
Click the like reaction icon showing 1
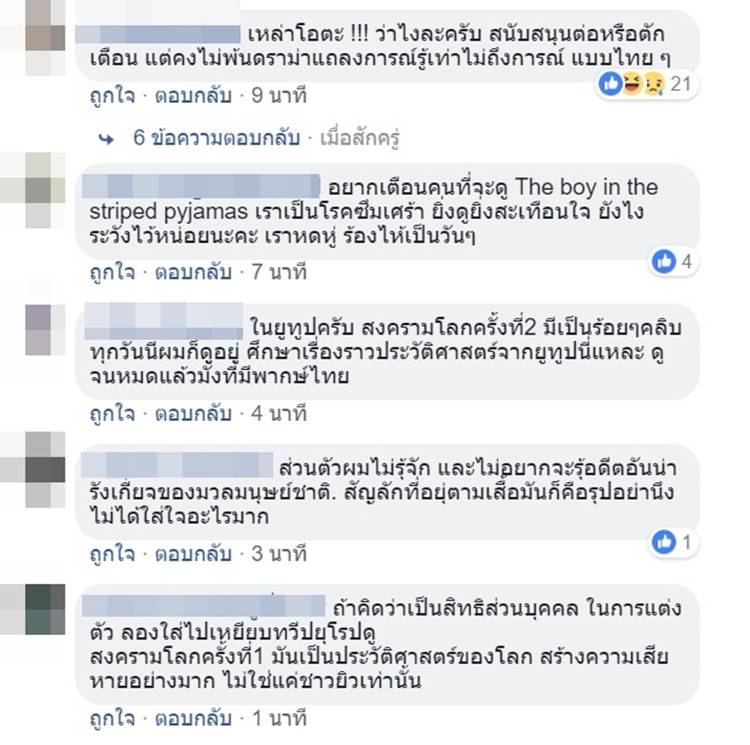coord(664,542)
